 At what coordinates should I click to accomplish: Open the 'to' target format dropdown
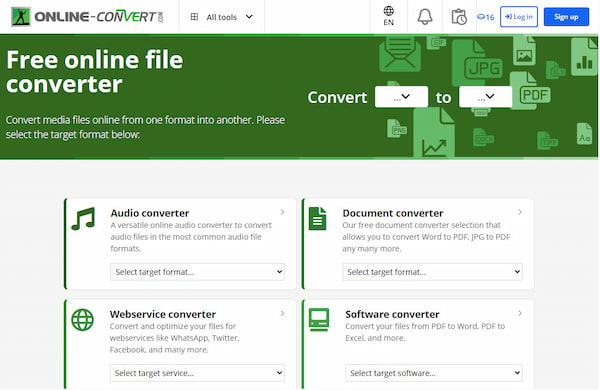point(486,96)
